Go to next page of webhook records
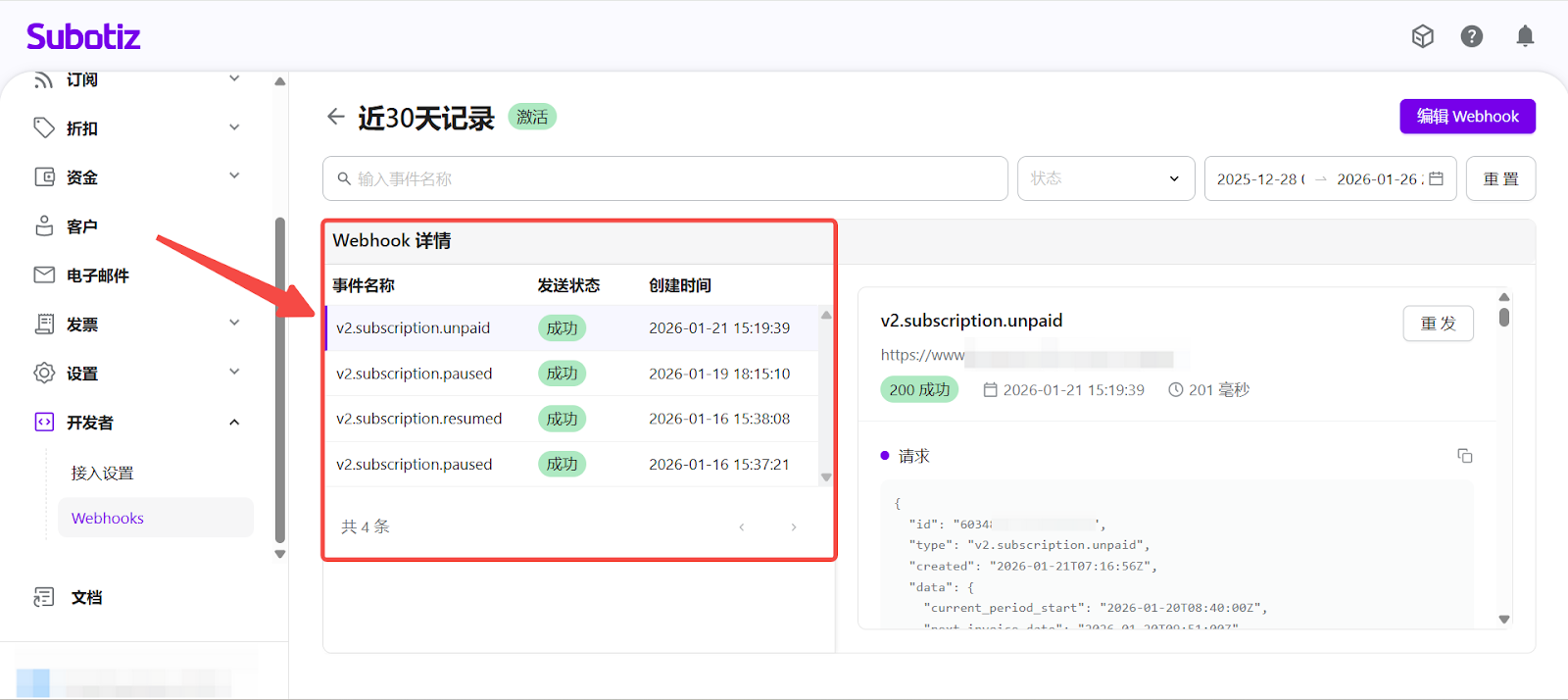The width and height of the screenshot is (1568, 700). [x=793, y=527]
